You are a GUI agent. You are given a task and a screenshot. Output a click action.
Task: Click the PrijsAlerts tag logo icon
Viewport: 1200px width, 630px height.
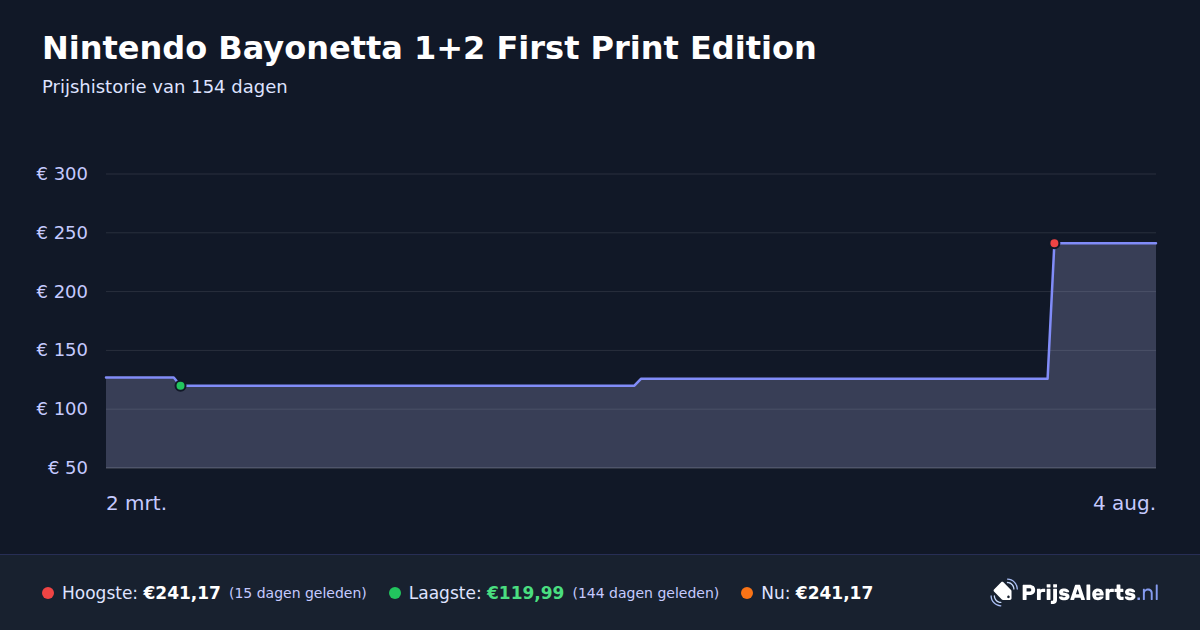click(1003, 593)
